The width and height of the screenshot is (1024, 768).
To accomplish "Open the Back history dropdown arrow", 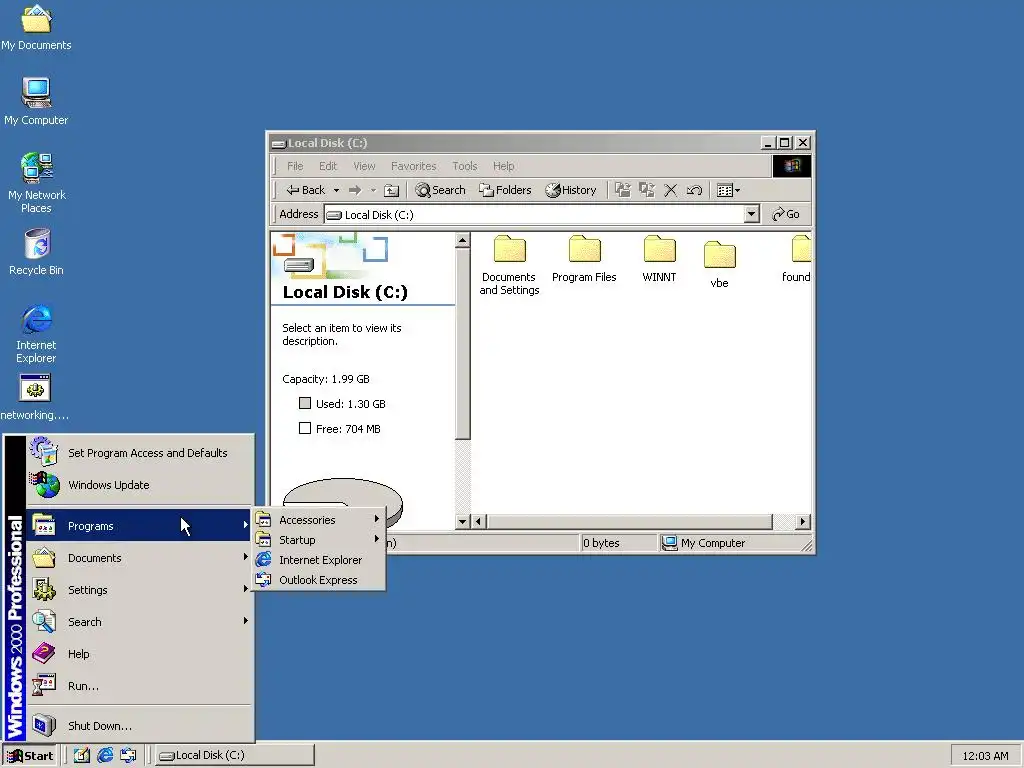I will [336, 191].
